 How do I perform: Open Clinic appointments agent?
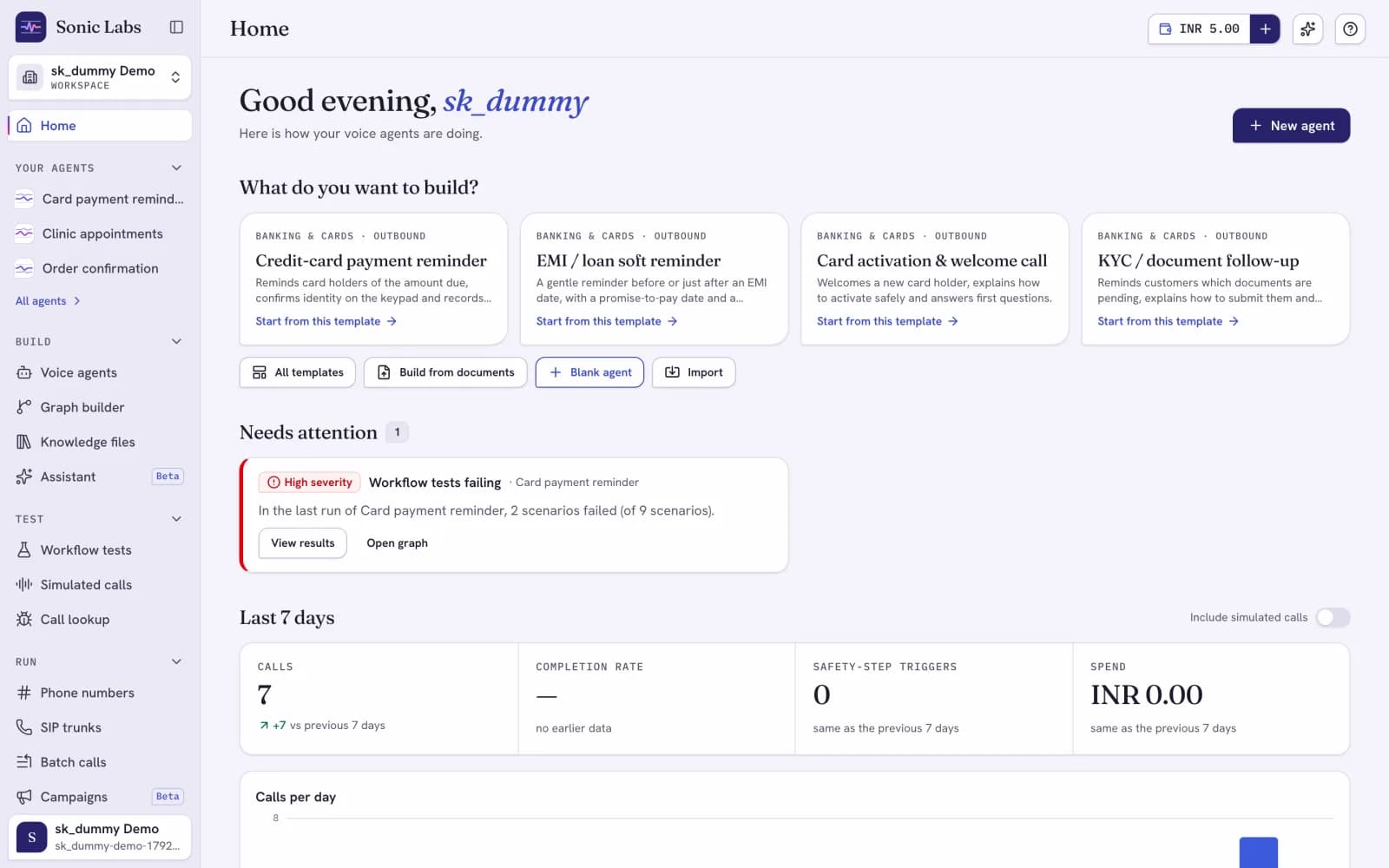click(100, 233)
